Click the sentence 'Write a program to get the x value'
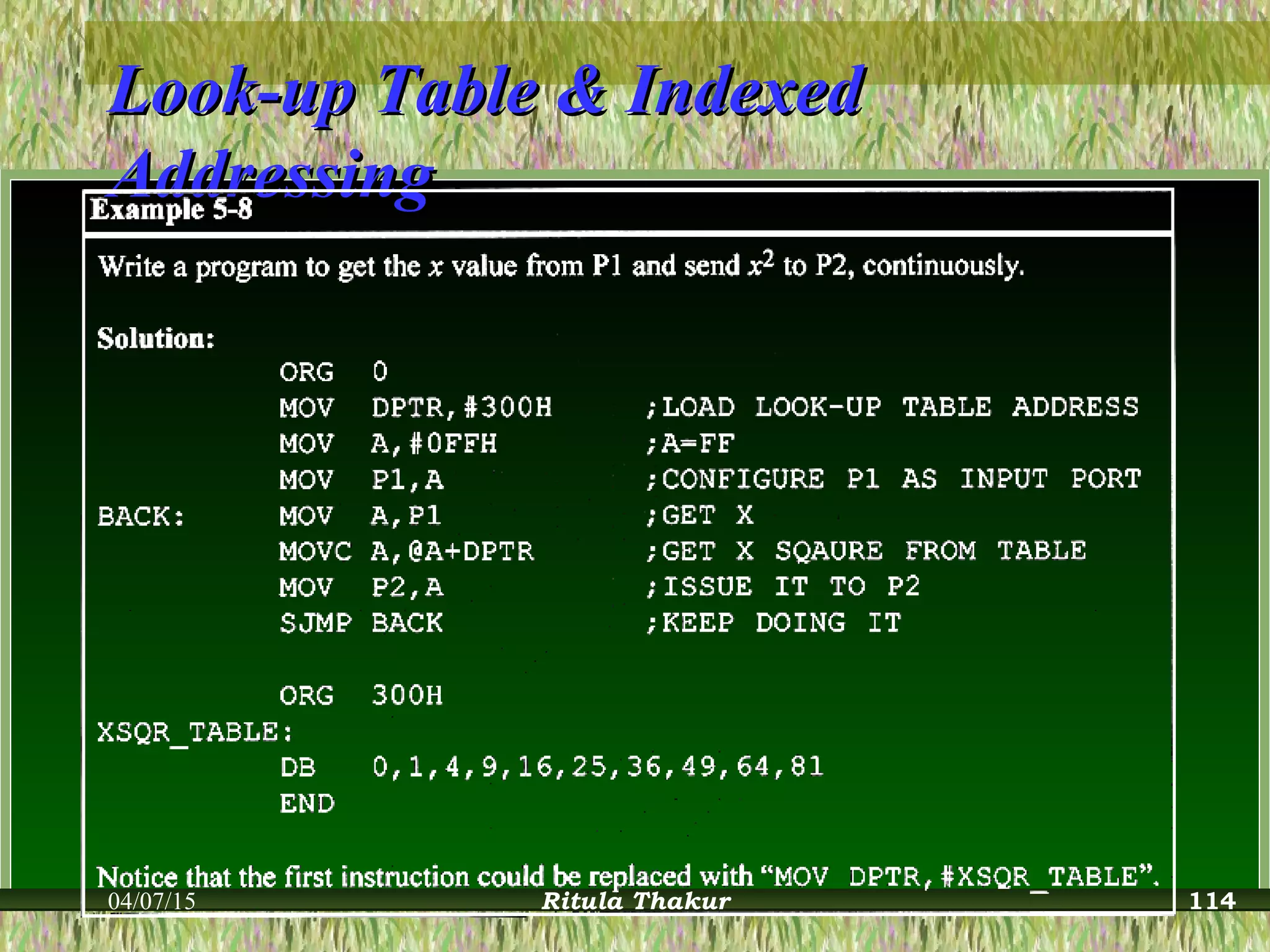This screenshot has width=1270, height=952. click(308, 267)
